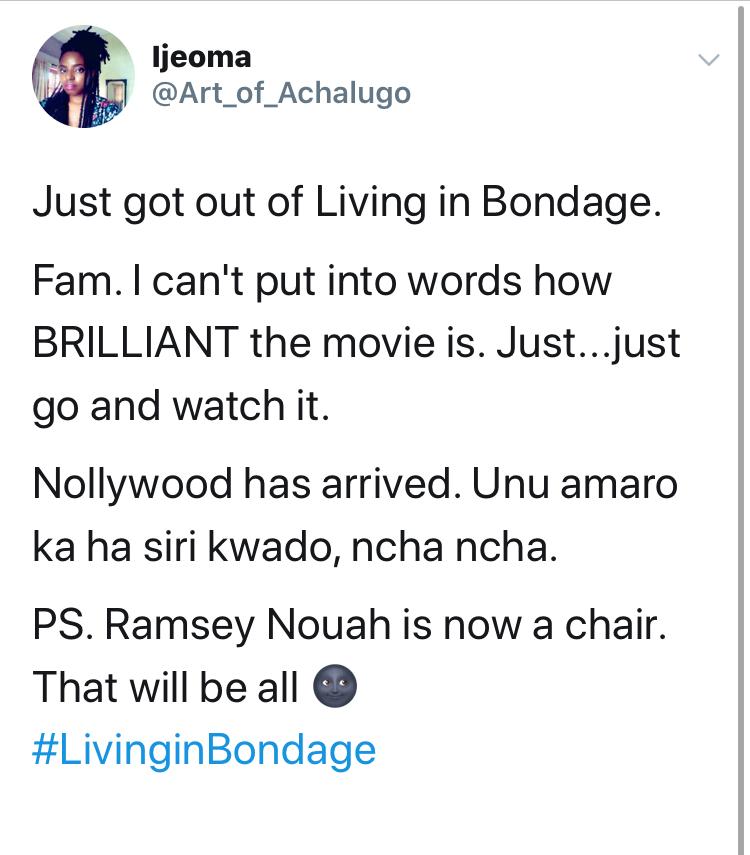Click Ijeoma's profile avatar photo
The width and height of the screenshot is (750, 855).
[83, 77]
